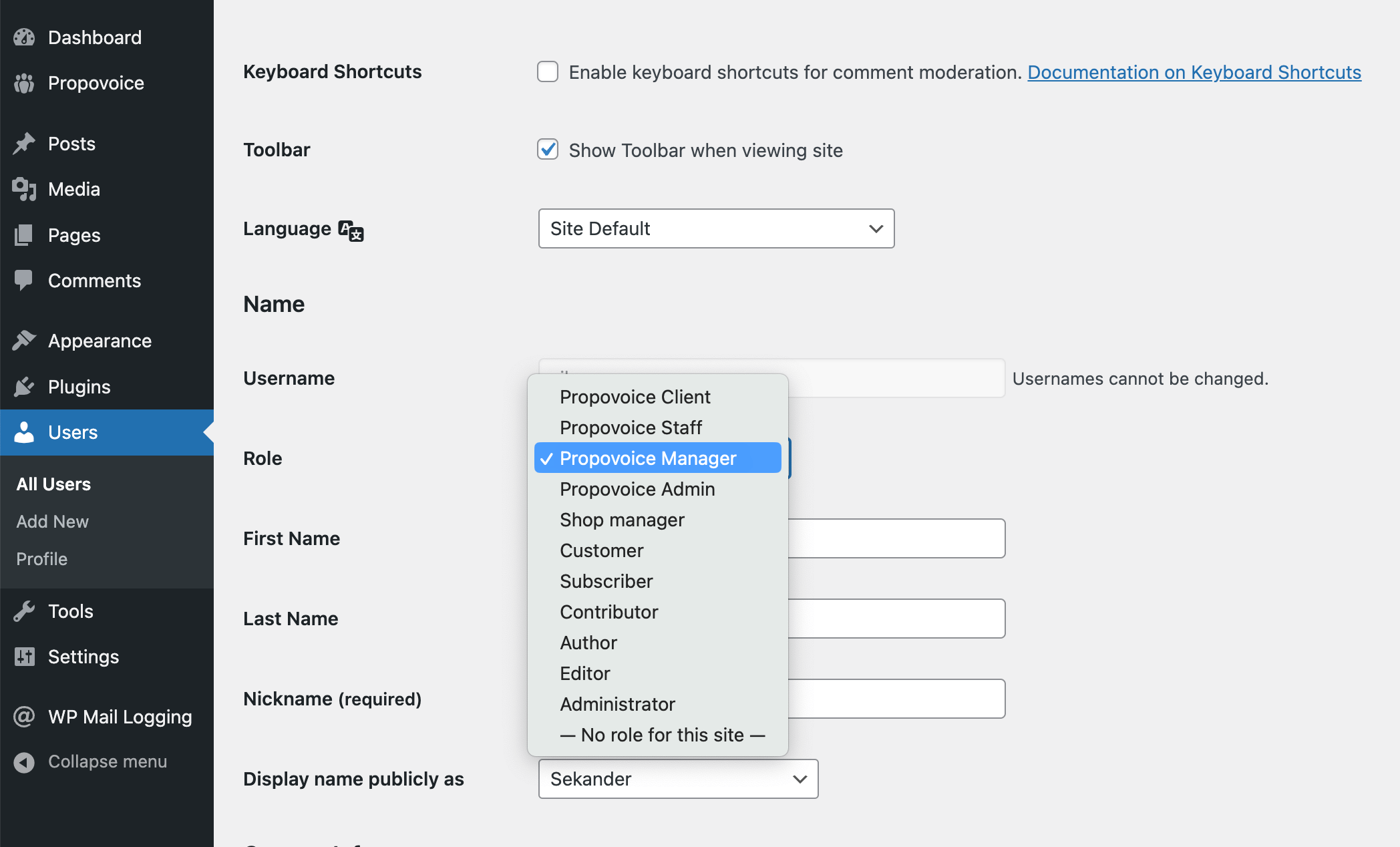Select Contributor role option
The image size is (1400, 847).
point(658,612)
